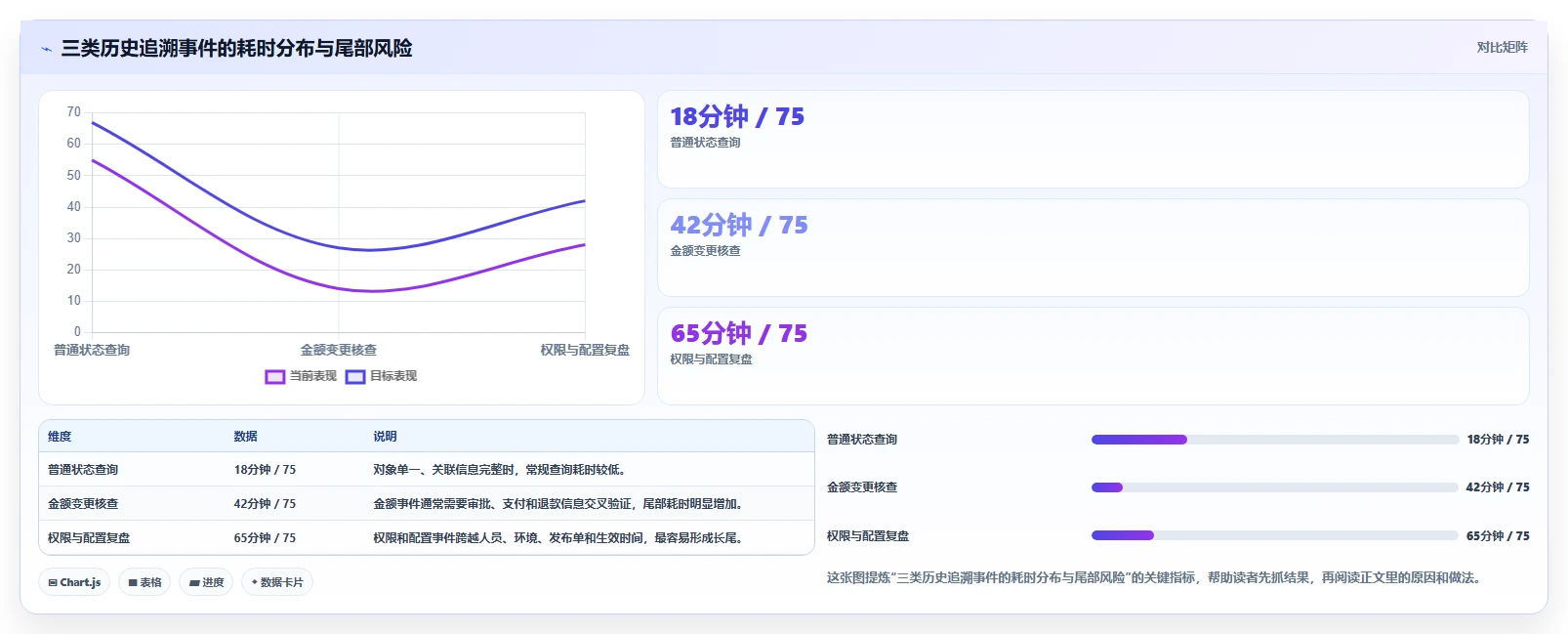Click the 金额变更核查 progress bar
Viewport: 1568px width, 634px height.
click(x=1275, y=487)
